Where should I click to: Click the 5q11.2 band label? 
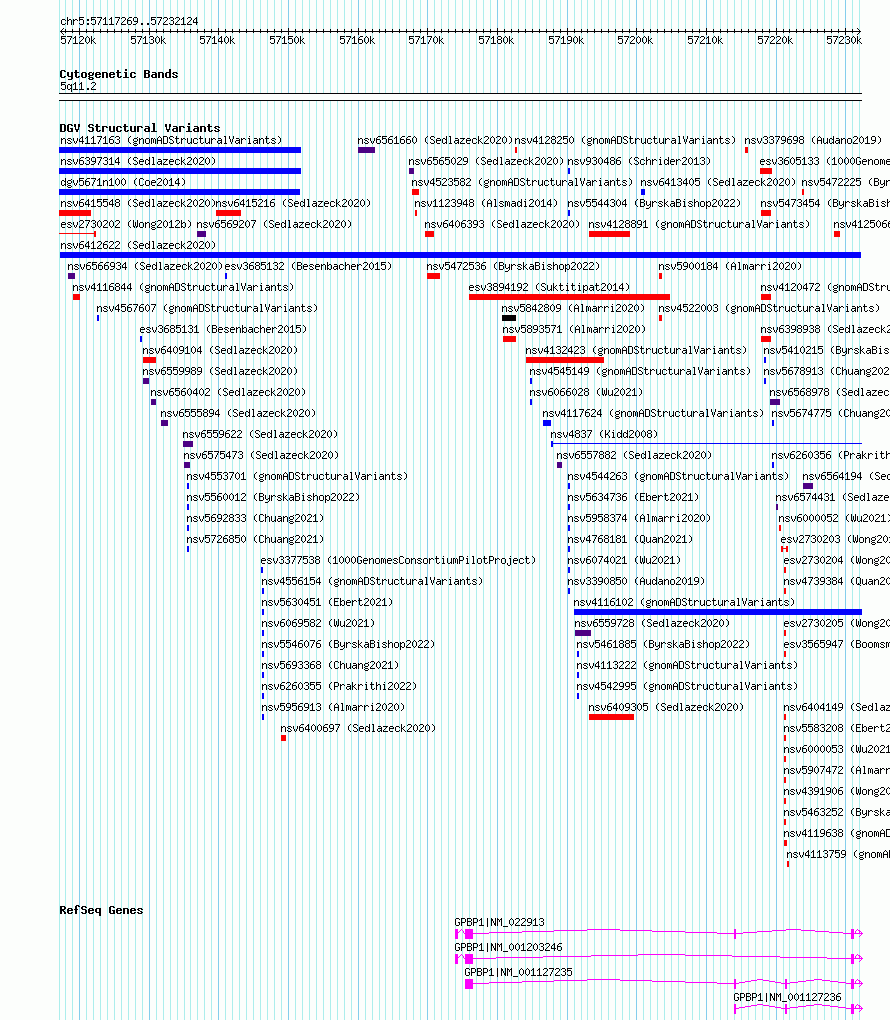[78, 87]
